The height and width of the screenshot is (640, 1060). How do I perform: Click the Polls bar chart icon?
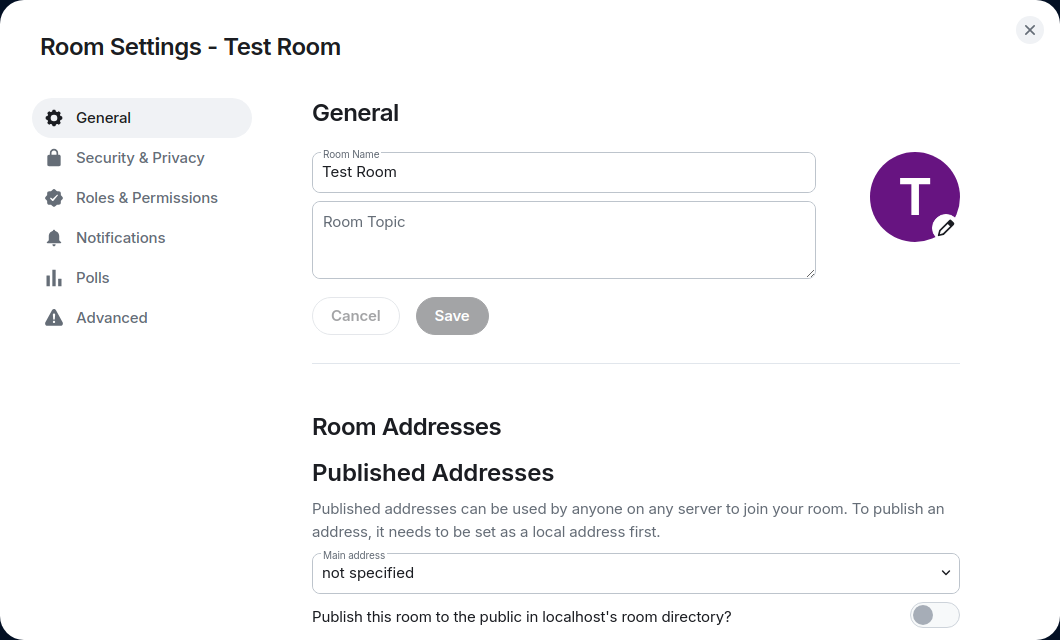point(54,278)
